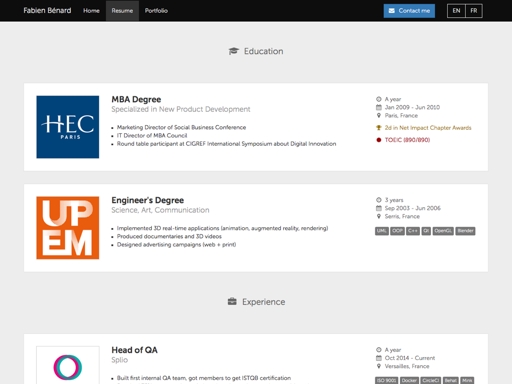
Task: Switch language to FR
Action: [x=474, y=11]
